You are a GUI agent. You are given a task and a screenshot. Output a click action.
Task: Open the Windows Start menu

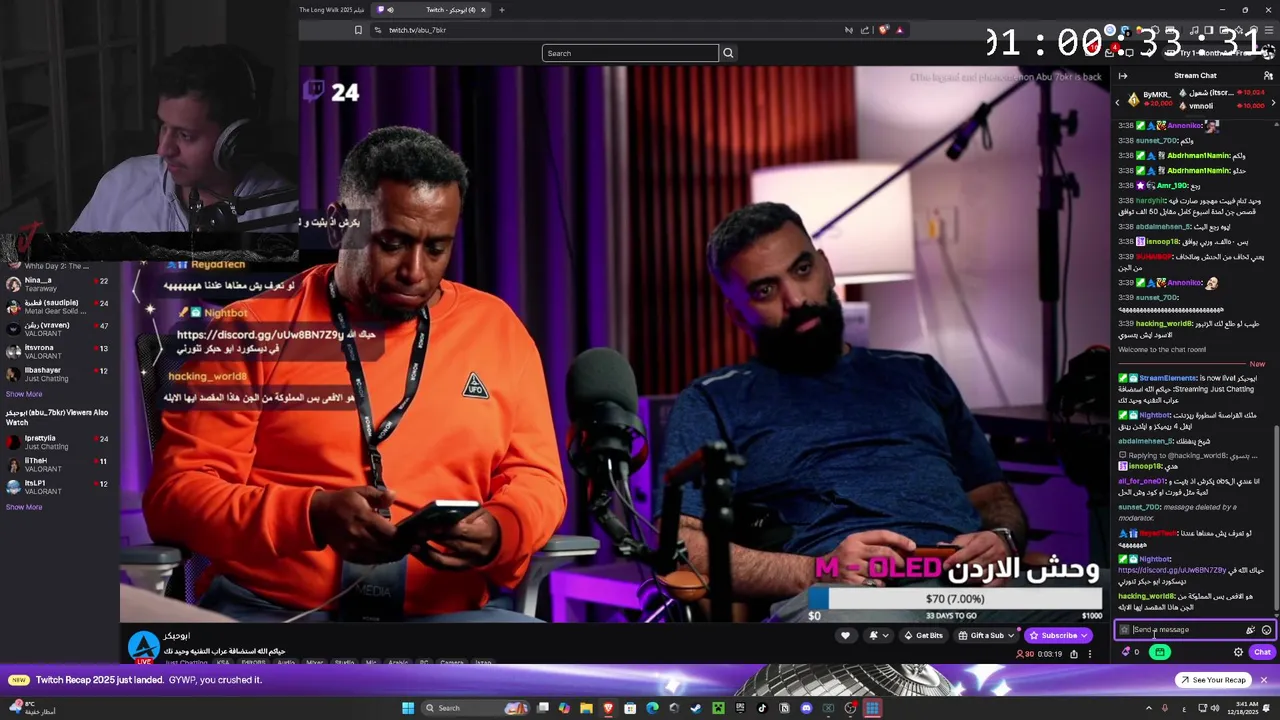click(x=408, y=708)
